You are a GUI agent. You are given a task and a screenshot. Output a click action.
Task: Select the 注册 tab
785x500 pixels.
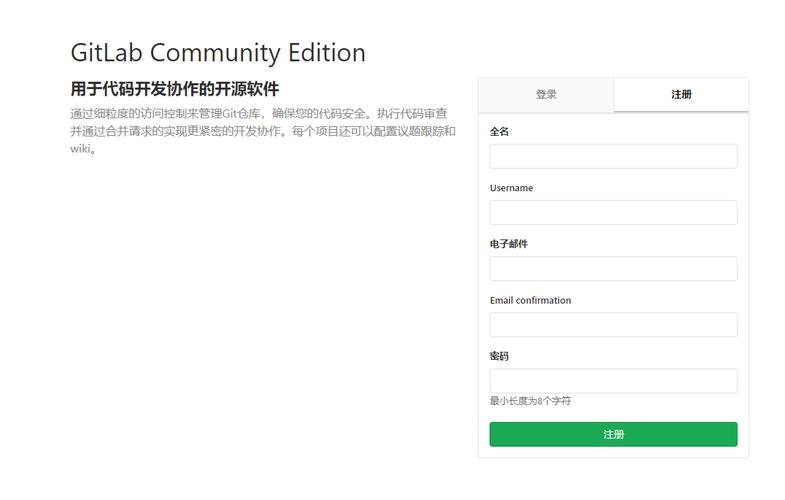tap(681, 95)
